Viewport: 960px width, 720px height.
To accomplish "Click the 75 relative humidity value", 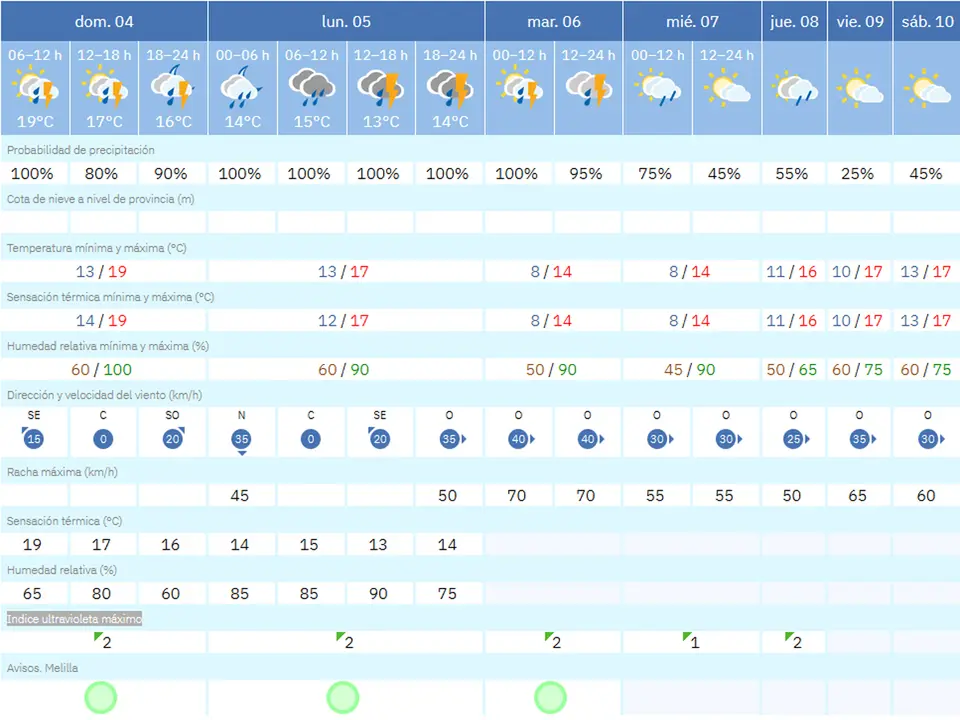I will [447, 593].
